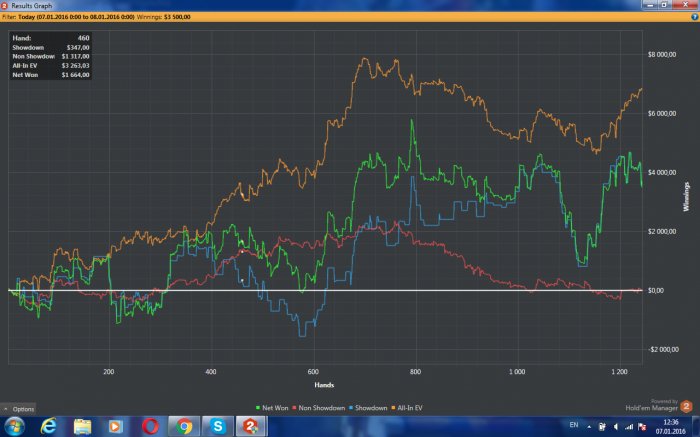Click the Hold'em Manager 2 logo
This screenshot has width=700, height=437.
coord(686,406)
